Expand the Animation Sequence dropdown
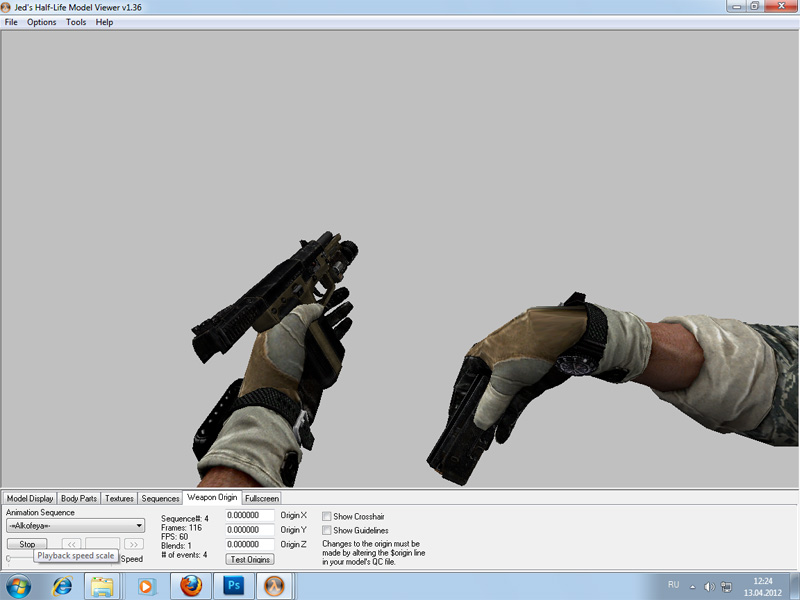 [139, 526]
